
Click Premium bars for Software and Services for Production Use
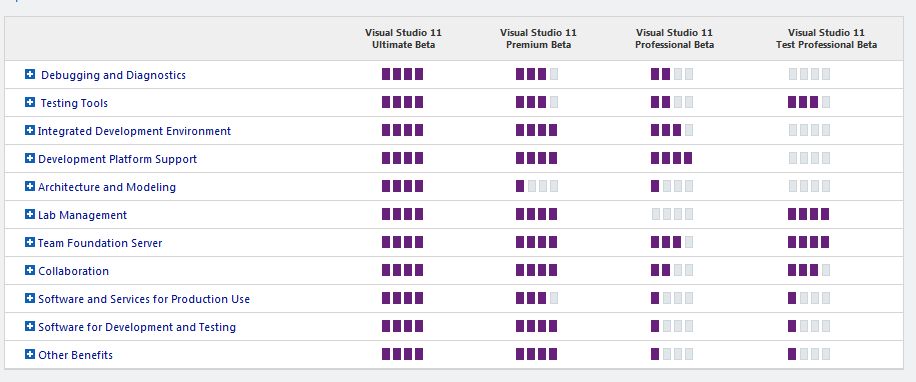point(537,298)
